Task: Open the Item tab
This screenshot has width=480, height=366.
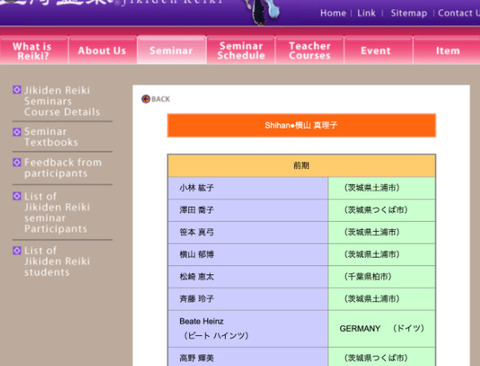Action: pyautogui.click(x=447, y=50)
